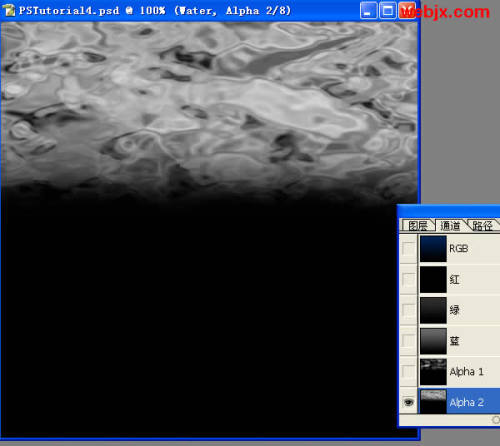The height and width of the screenshot is (446, 500).
Task: Show the Alpha 1 channel visibility box
Action: 408,371
